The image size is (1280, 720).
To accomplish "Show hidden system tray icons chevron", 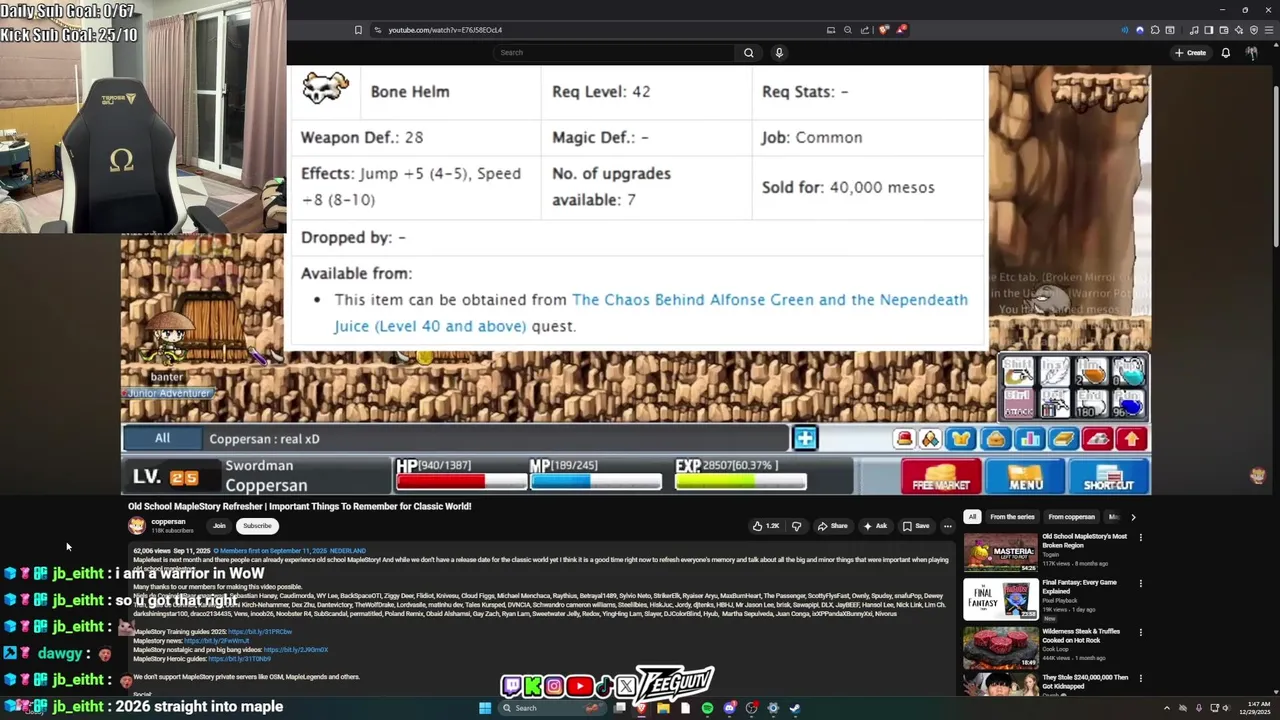I will pyautogui.click(x=1166, y=708).
